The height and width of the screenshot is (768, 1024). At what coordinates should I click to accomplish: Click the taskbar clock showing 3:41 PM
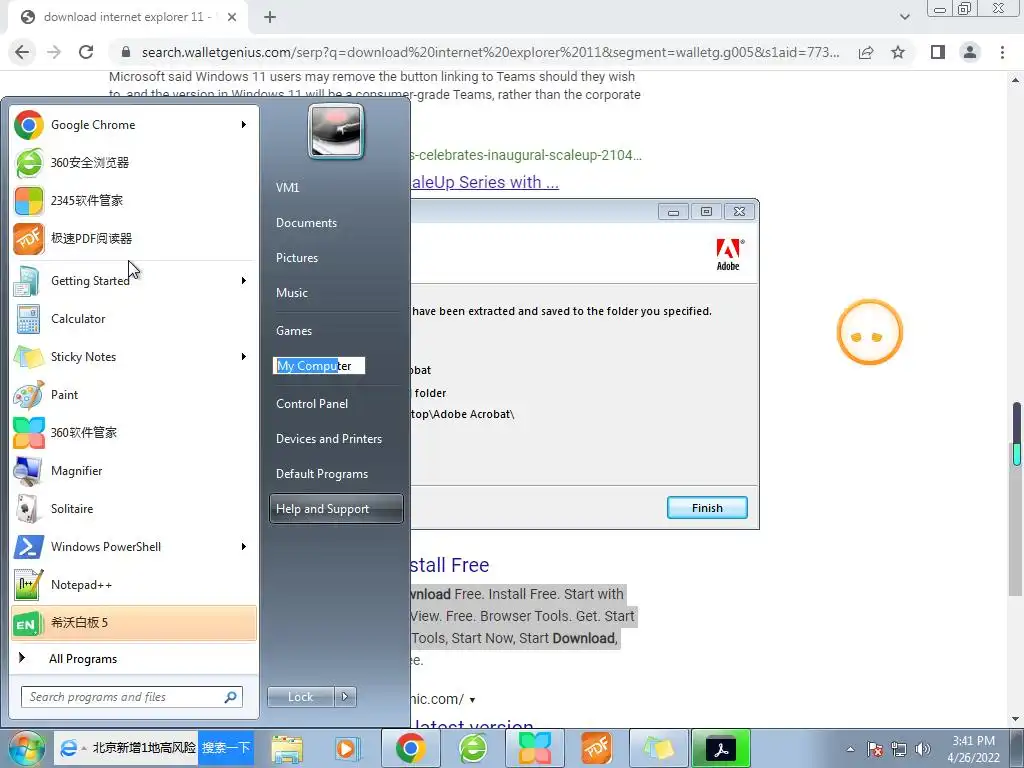pos(973,749)
